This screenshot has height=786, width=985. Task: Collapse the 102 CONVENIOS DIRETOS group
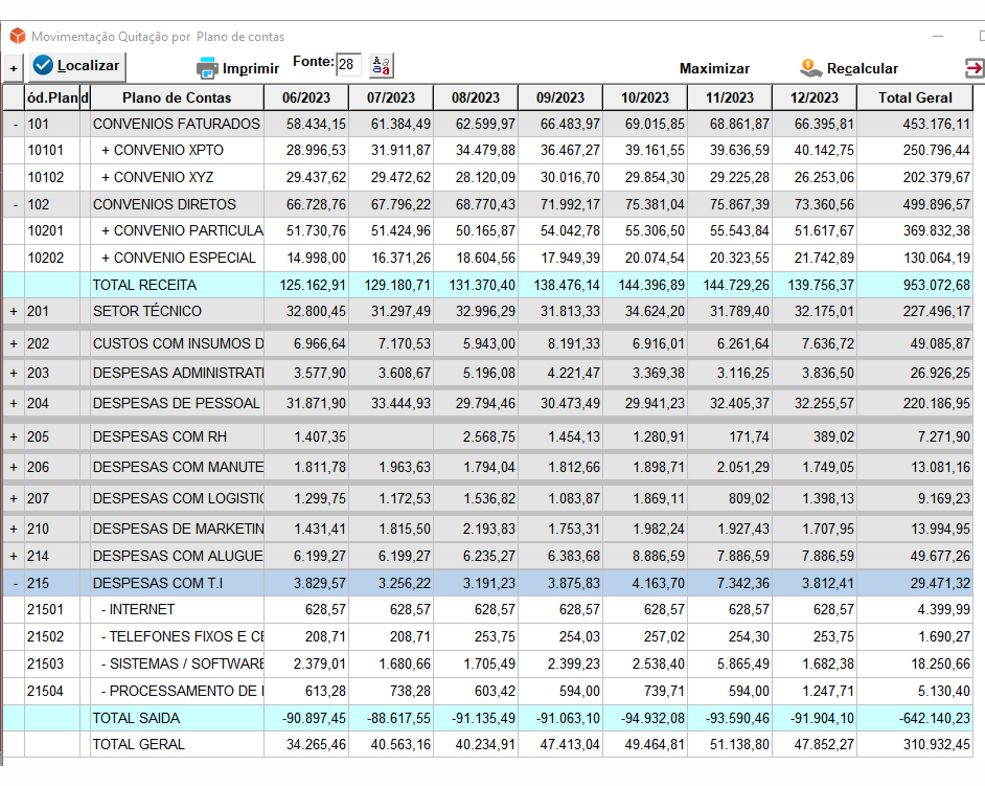pyautogui.click(x=14, y=205)
